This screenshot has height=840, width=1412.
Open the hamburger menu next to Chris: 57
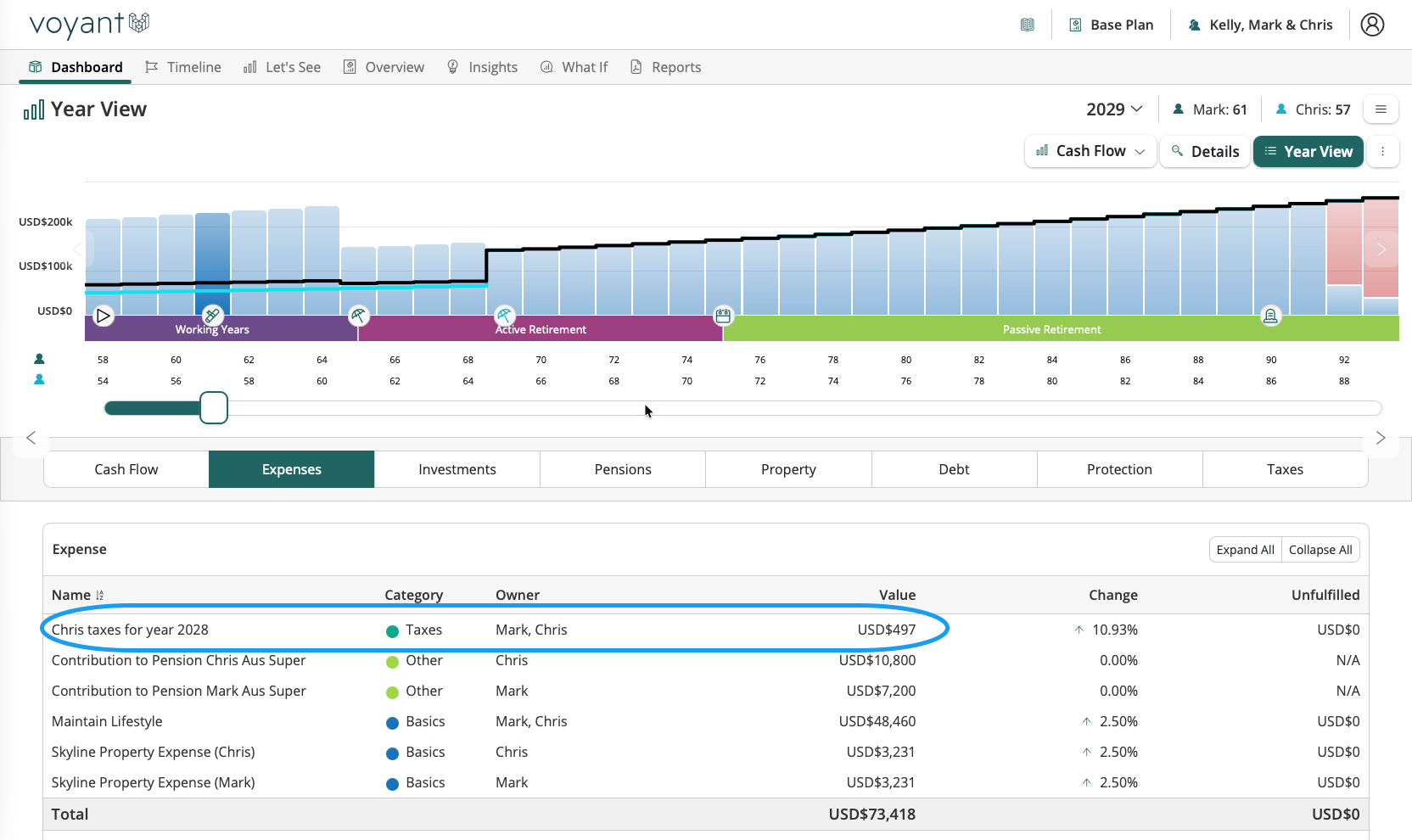tap(1381, 109)
